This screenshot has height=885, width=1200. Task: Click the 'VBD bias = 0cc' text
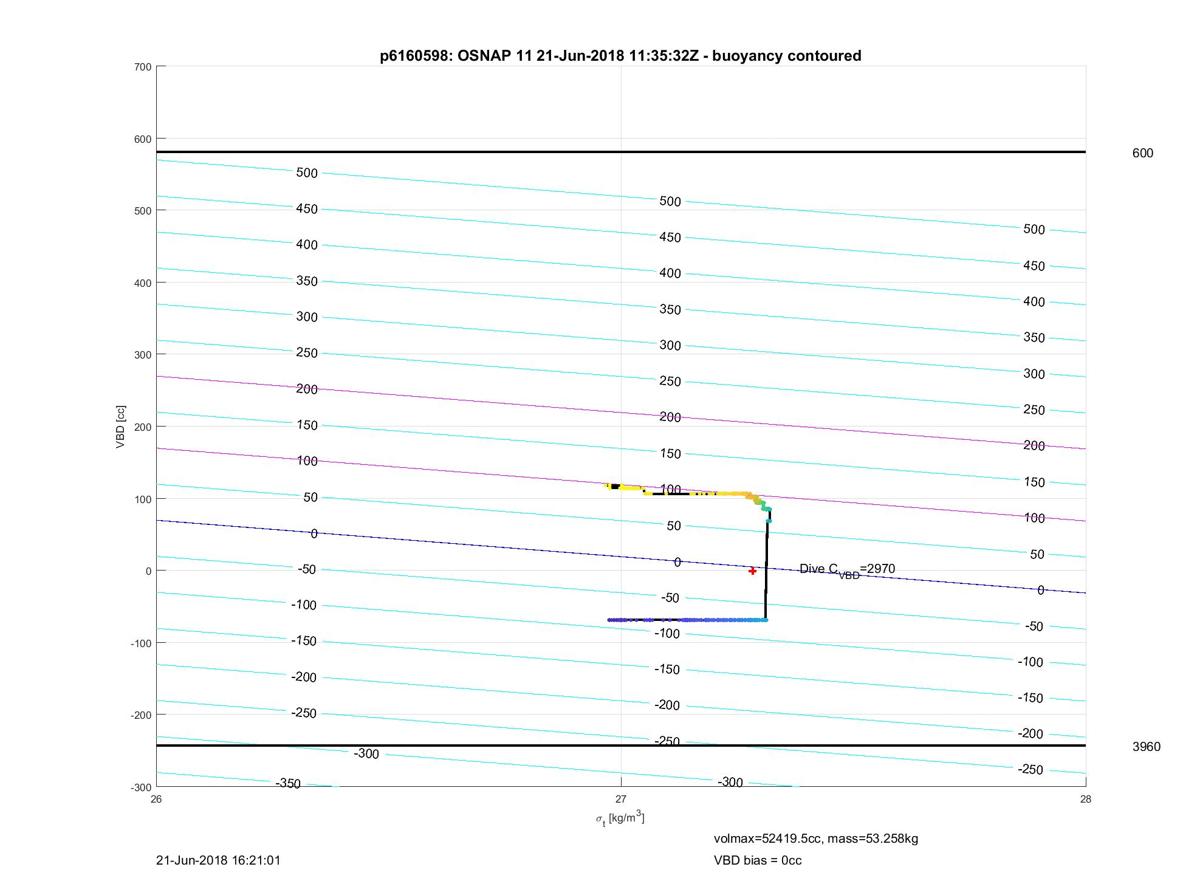(757, 860)
